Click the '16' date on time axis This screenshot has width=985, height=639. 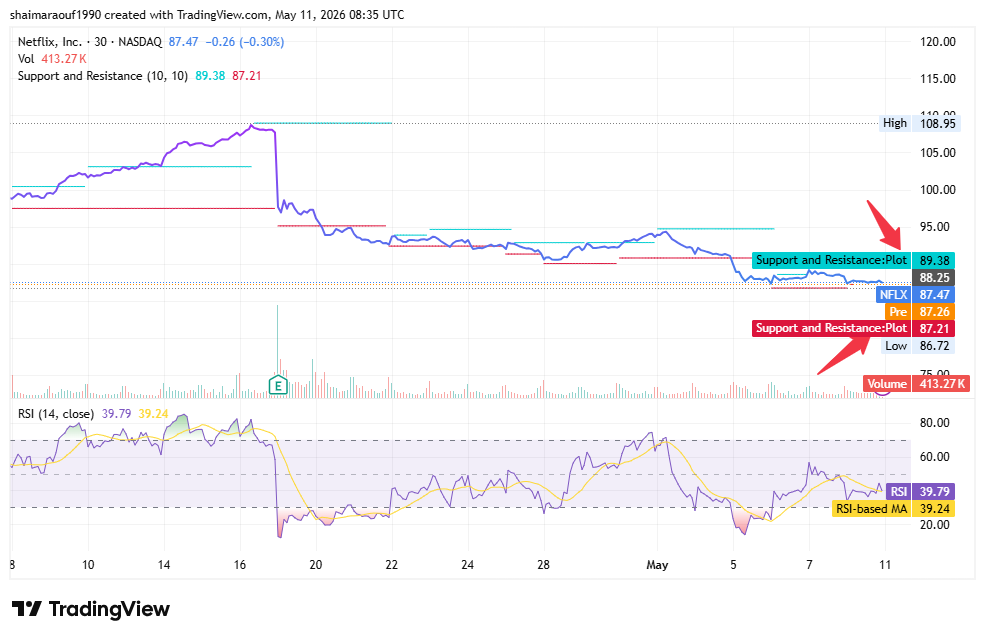click(x=240, y=565)
